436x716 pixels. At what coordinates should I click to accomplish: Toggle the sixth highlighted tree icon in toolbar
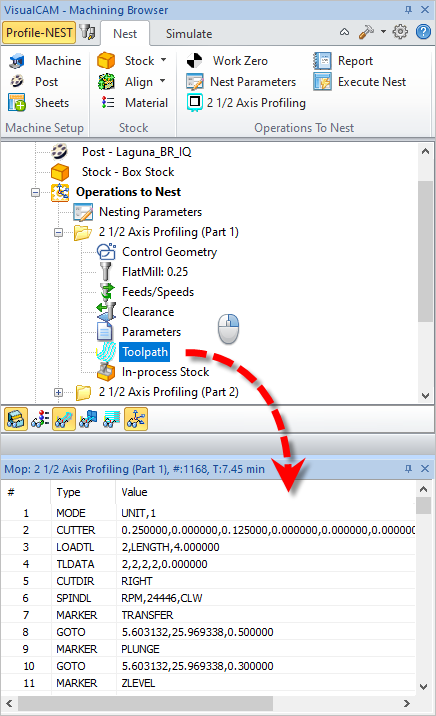click(136, 419)
